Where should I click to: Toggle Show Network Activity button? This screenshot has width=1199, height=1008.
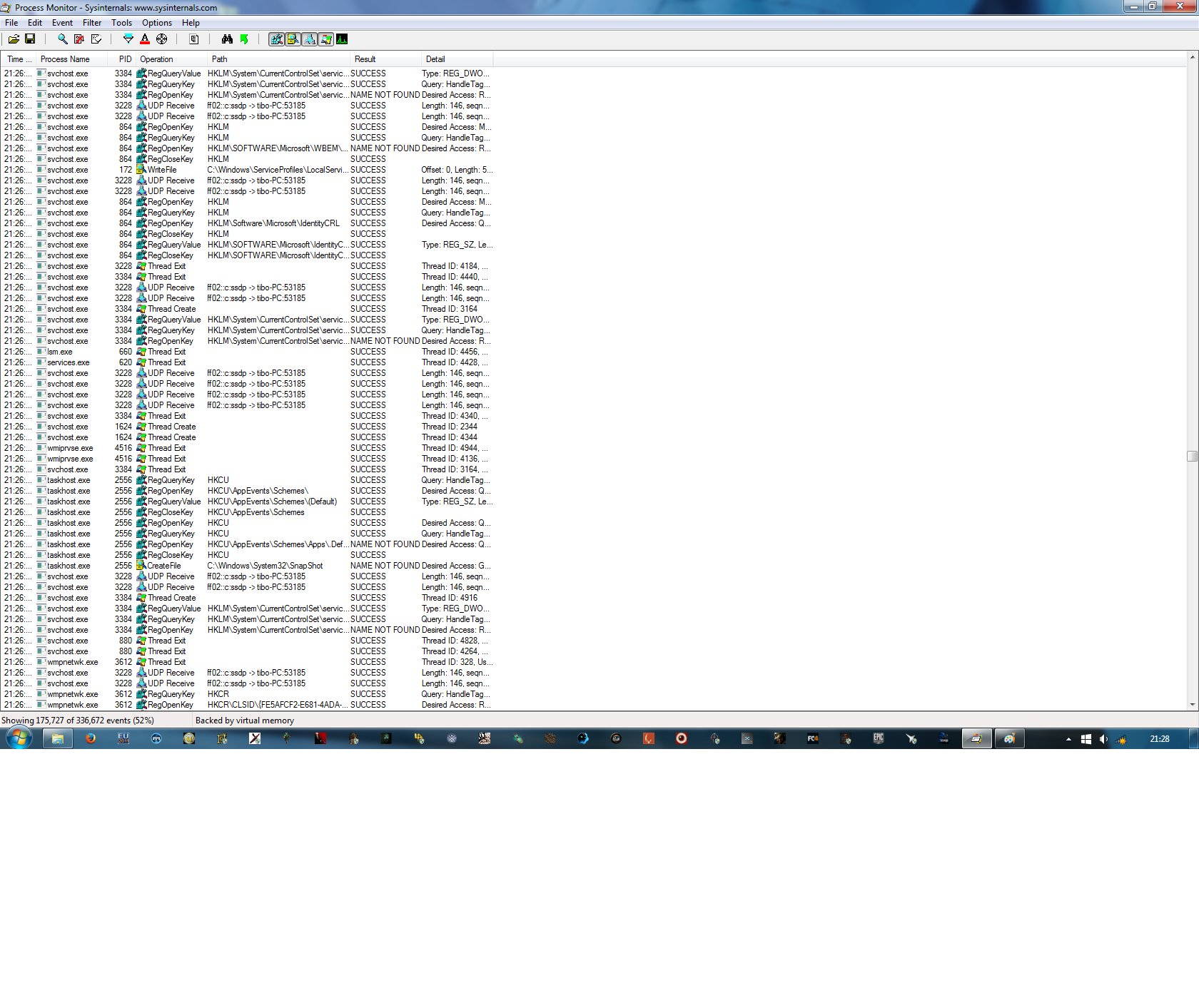[x=309, y=39]
